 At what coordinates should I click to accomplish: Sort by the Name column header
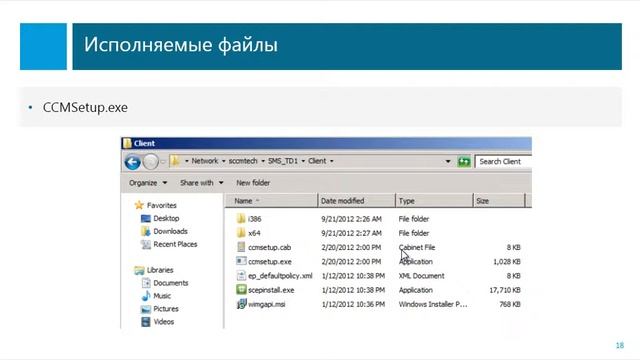click(271, 201)
